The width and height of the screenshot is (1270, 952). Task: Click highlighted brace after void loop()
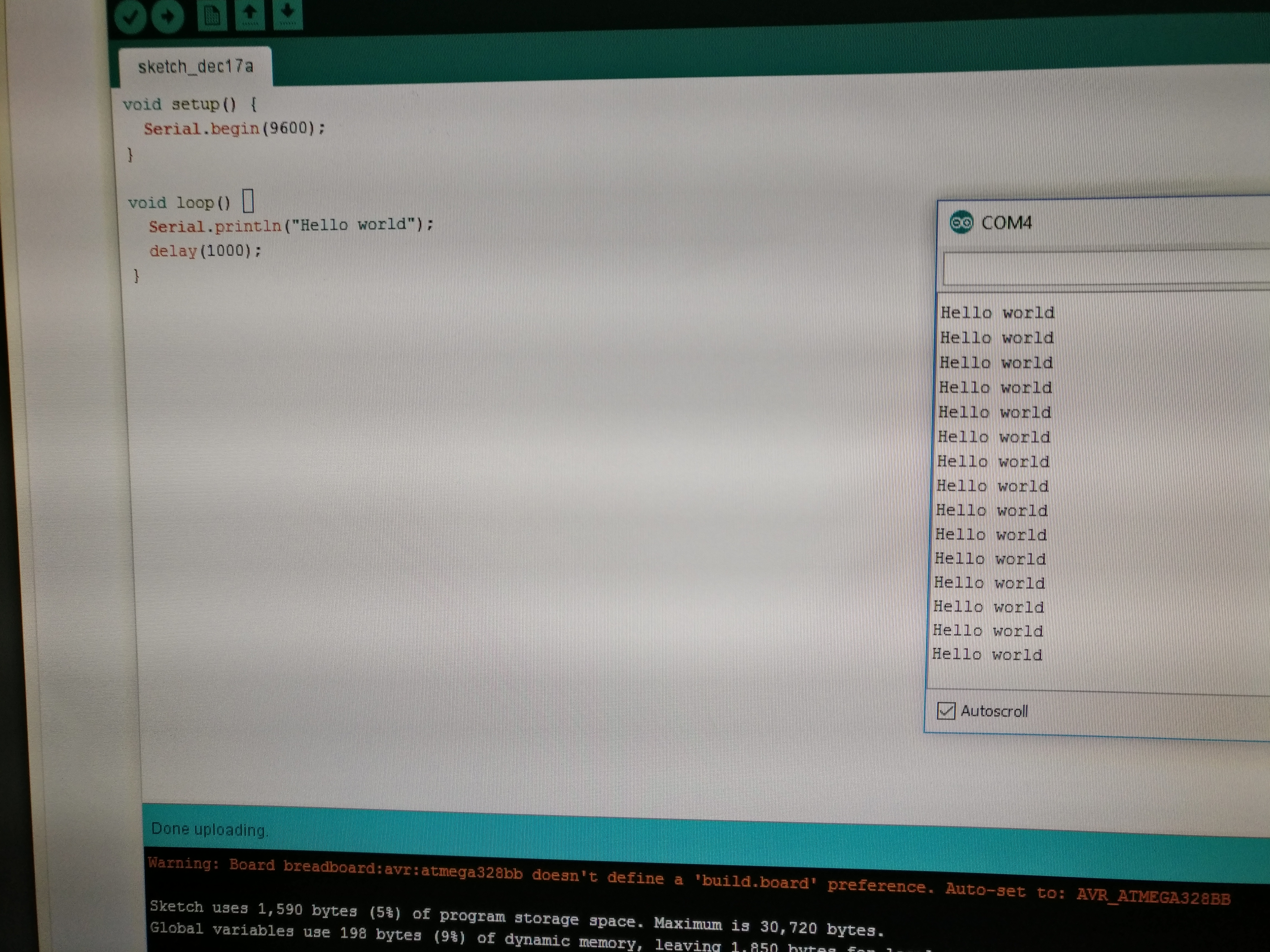(248, 201)
